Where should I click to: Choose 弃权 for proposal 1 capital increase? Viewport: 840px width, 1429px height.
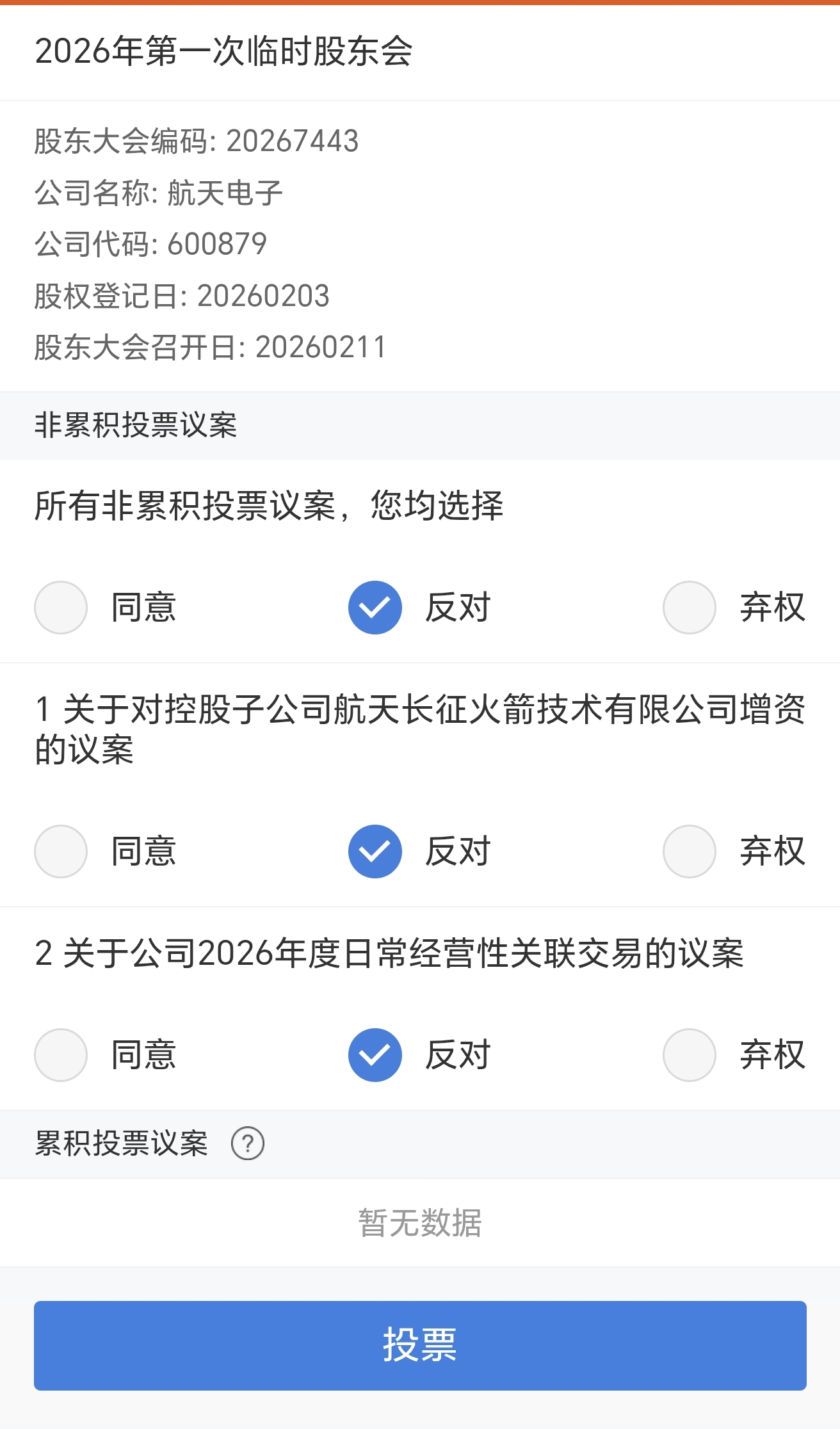click(x=690, y=852)
